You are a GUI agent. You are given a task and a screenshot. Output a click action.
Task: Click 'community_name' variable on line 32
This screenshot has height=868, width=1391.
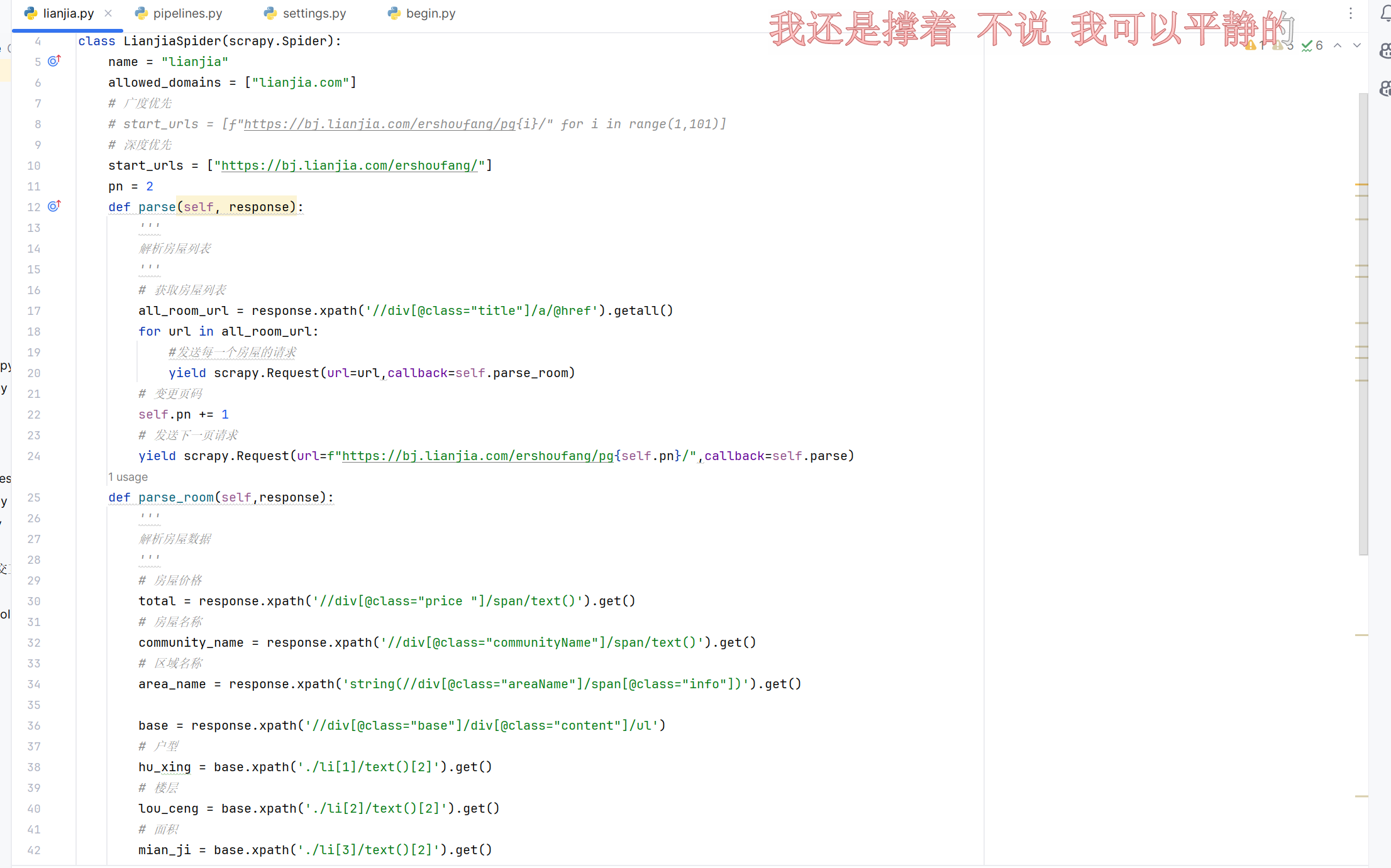[191, 642]
